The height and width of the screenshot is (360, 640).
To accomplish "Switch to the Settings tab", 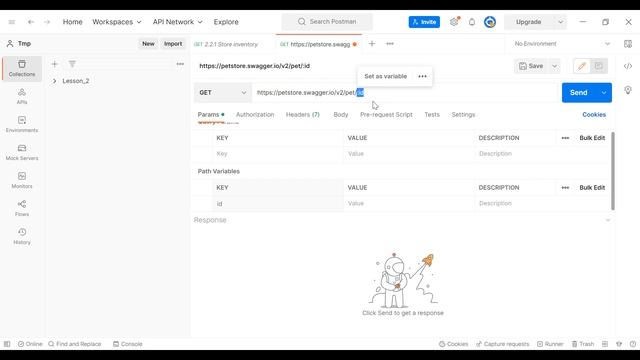I will [463, 115].
